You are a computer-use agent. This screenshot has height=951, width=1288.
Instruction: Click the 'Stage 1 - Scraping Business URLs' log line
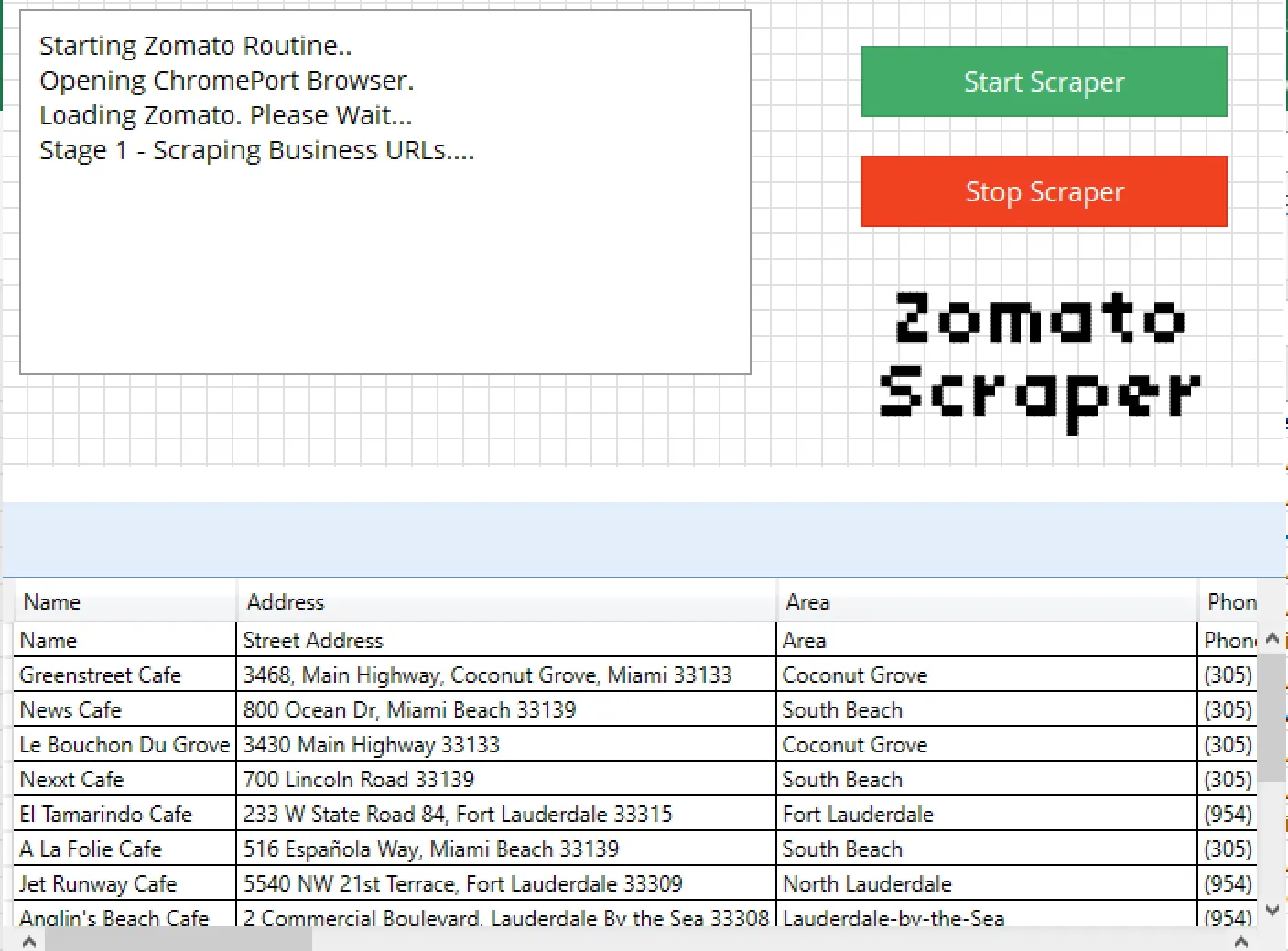[x=257, y=150]
